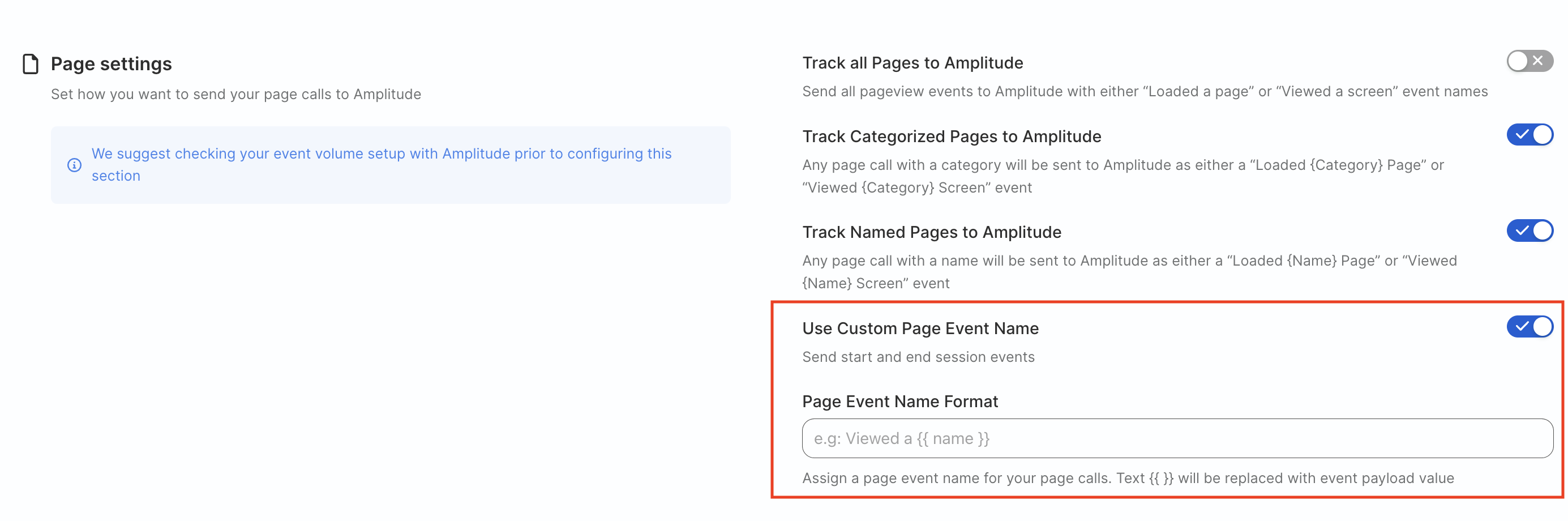The width and height of the screenshot is (1568, 521).
Task: Enable Track all Pages to Amplitude toggle
Action: 1530,61
